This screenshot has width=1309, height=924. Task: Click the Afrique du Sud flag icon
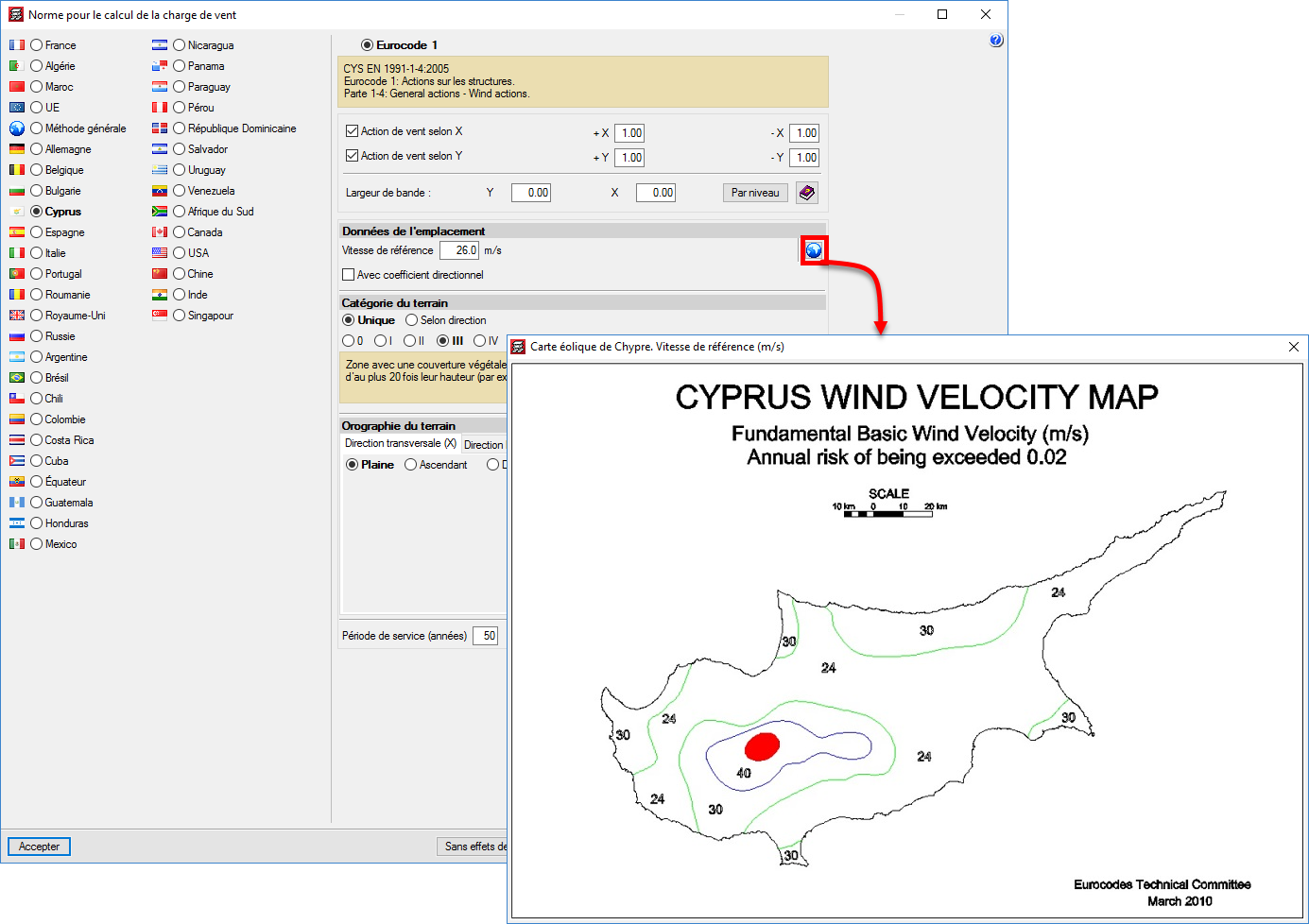coord(160,212)
